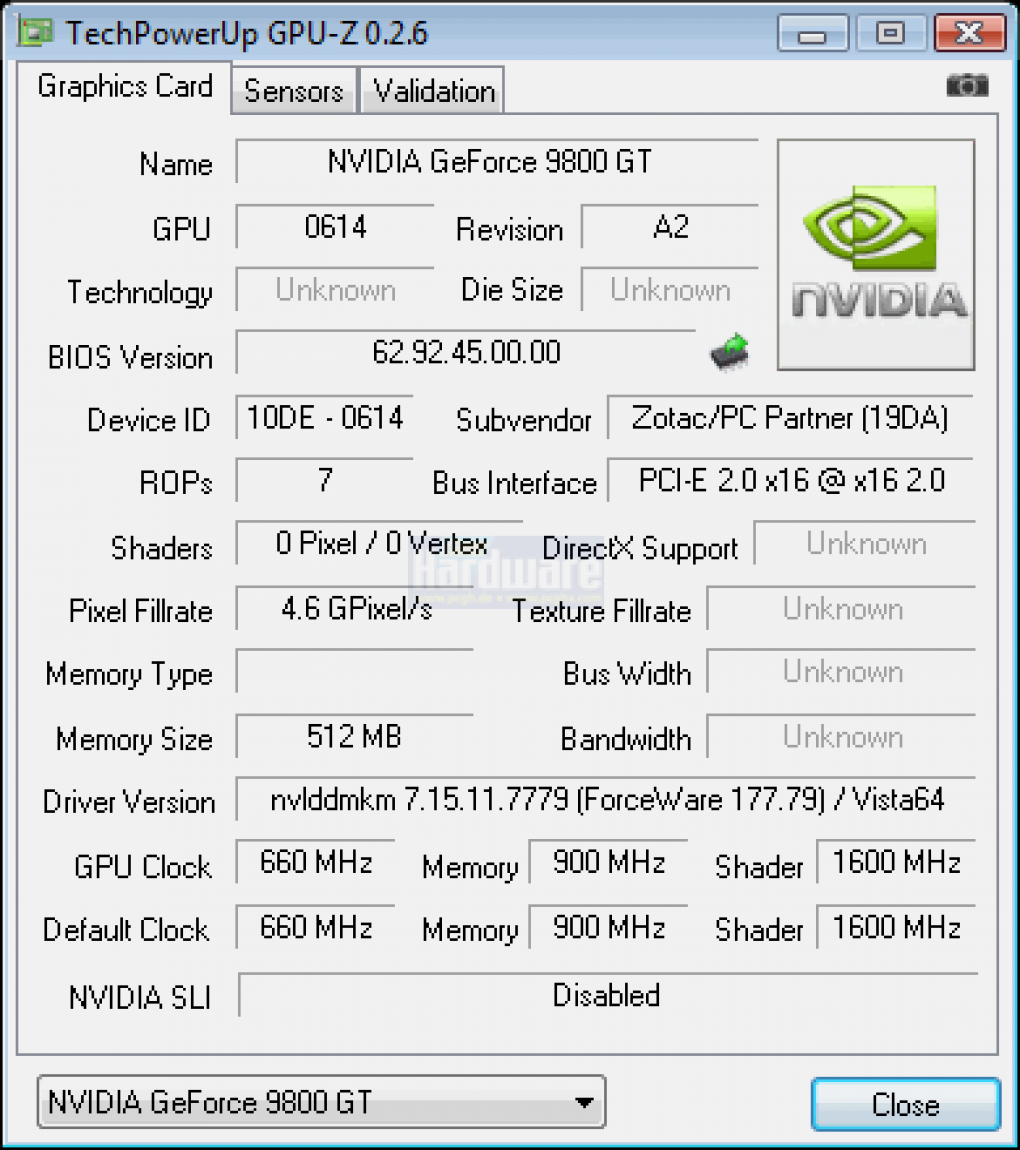
Task: Close the window with the red X
Action: 969,34
